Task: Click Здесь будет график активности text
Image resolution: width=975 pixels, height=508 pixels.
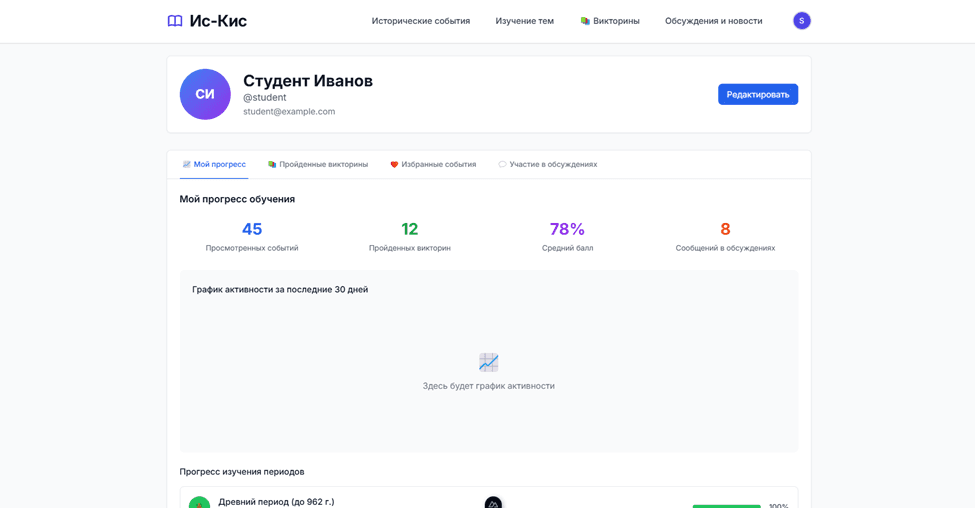Action: (489, 386)
